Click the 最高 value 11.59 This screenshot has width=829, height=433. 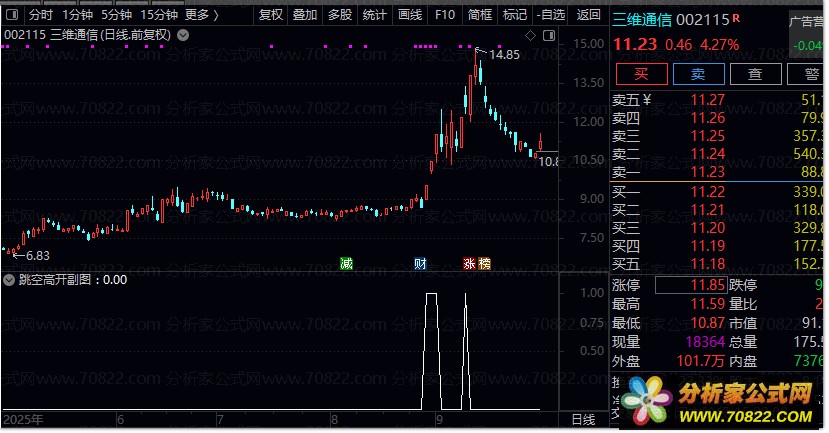pyautogui.click(x=707, y=304)
